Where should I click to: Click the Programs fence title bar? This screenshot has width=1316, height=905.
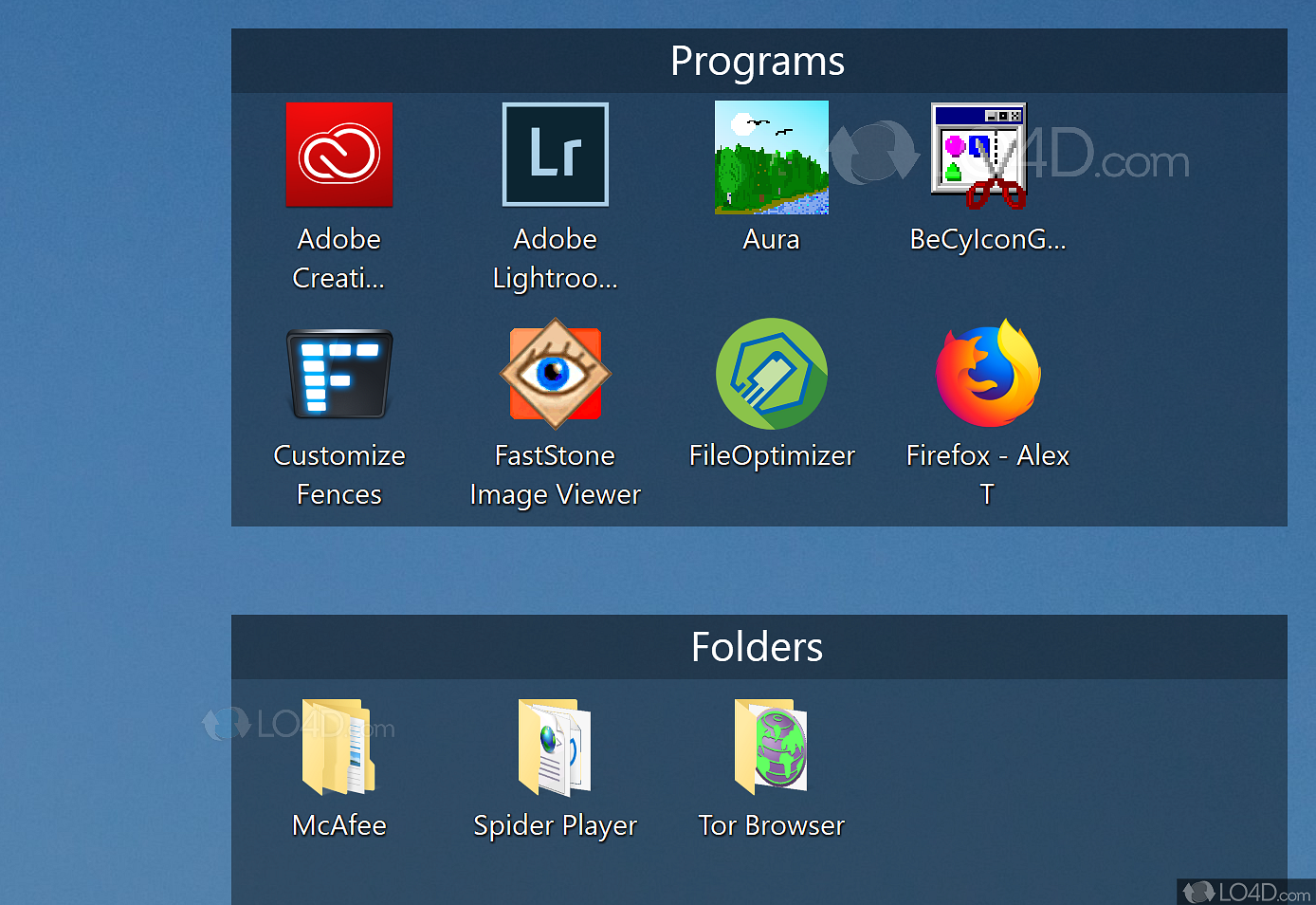point(759,61)
